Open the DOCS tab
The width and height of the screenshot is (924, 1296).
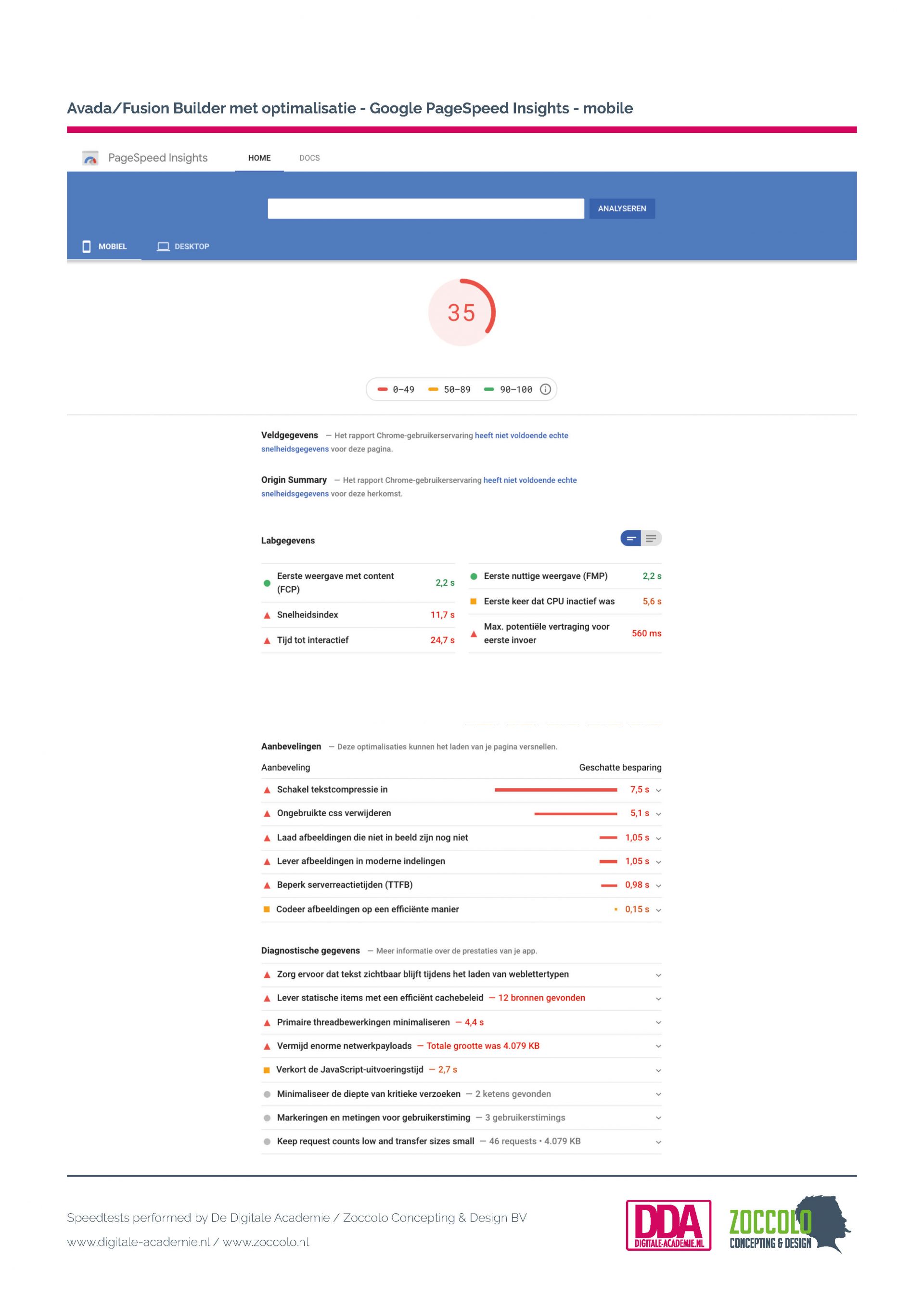point(309,158)
